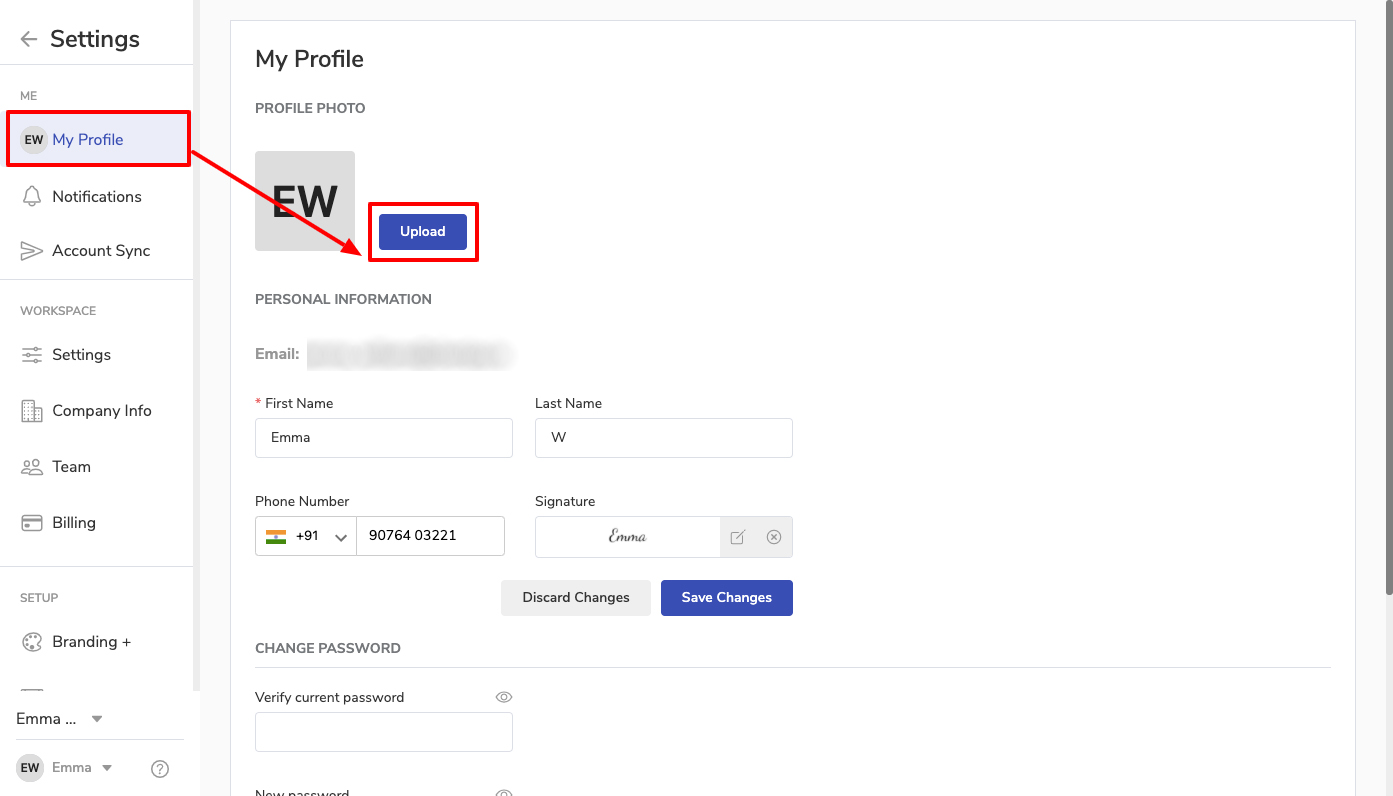Click the Account Sync paper plane icon

32,251
